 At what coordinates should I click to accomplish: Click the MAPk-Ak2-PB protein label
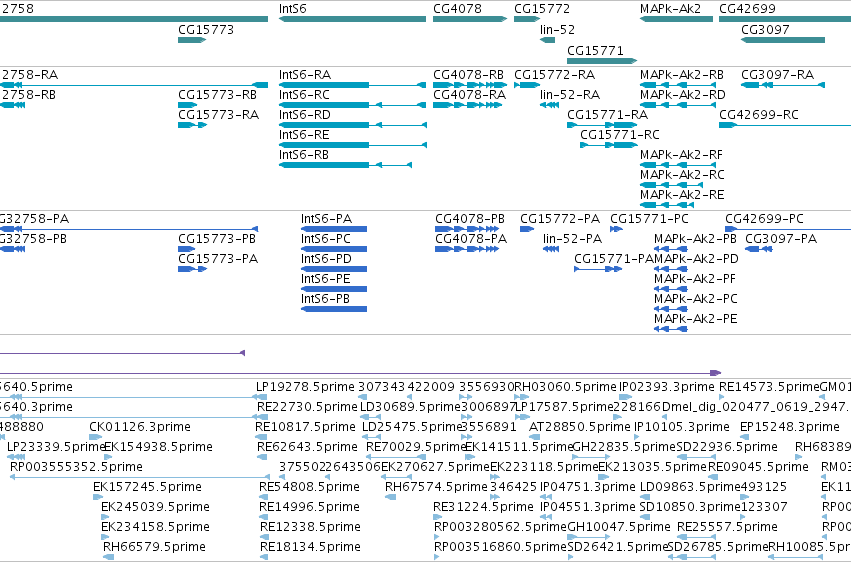click(696, 239)
